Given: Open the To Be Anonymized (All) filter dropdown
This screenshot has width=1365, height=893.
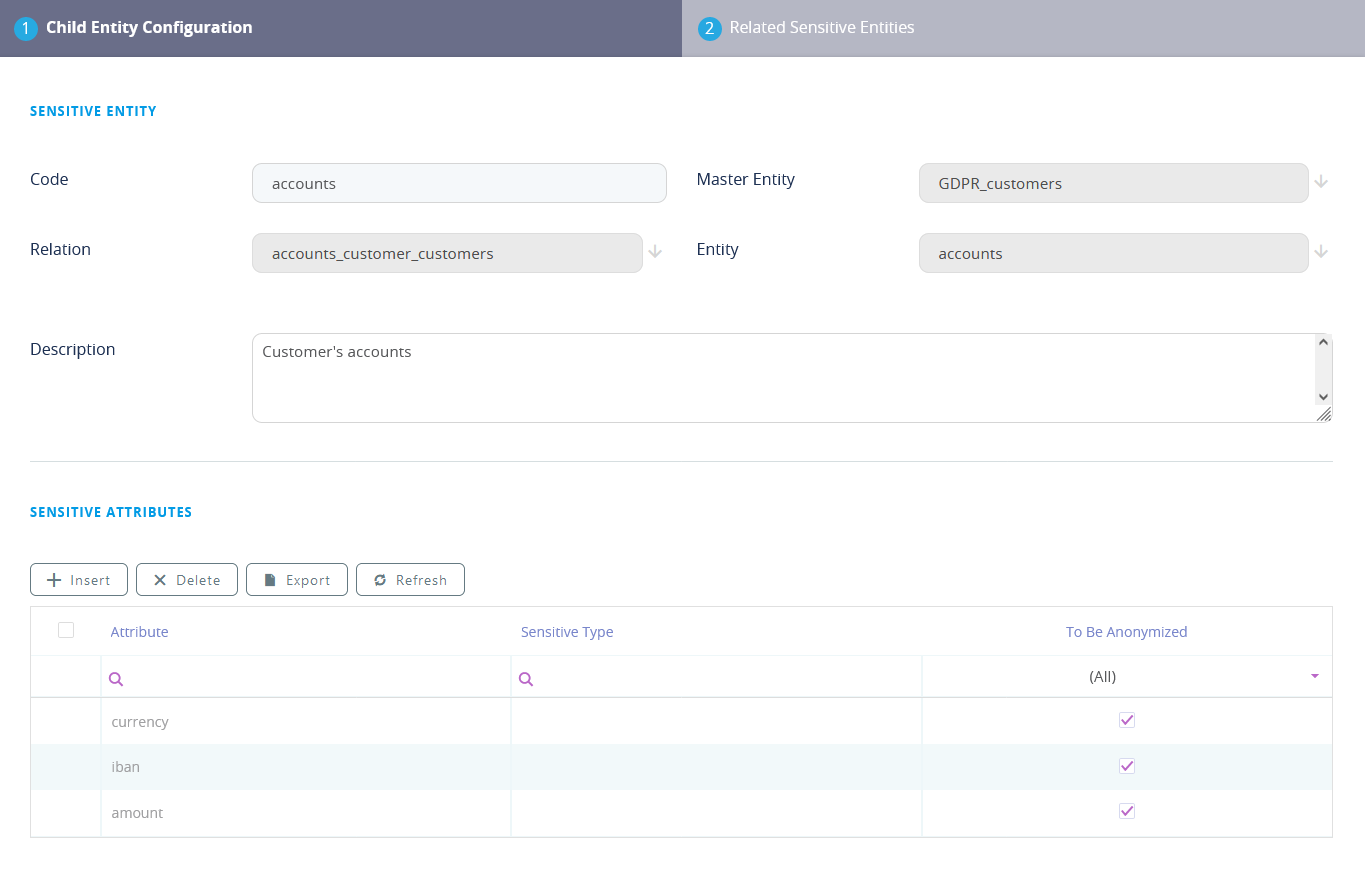Looking at the screenshot, I should (x=1314, y=677).
